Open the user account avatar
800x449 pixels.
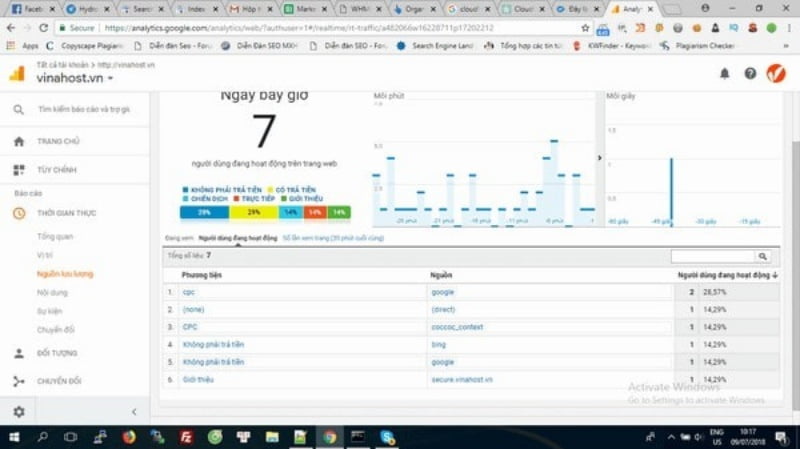(x=775, y=73)
